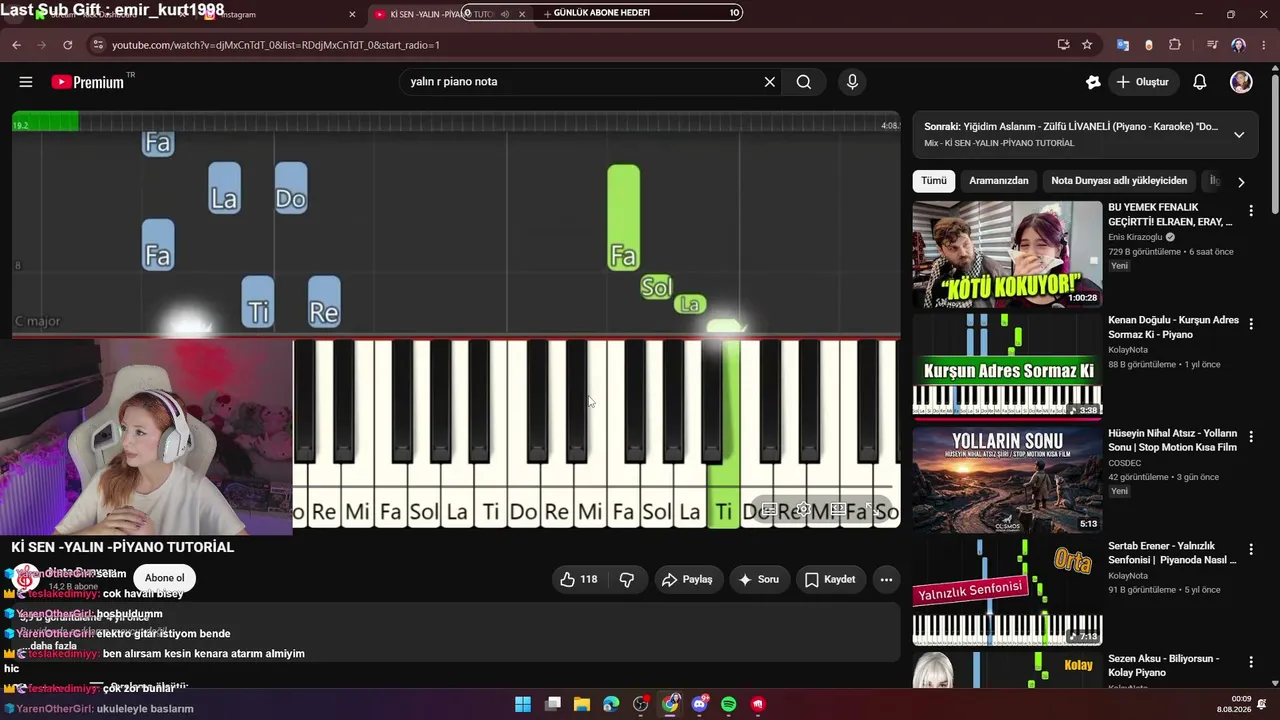Viewport: 1280px width, 720px height.
Task: Click the Kaydet save button
Action: point(830,579)
